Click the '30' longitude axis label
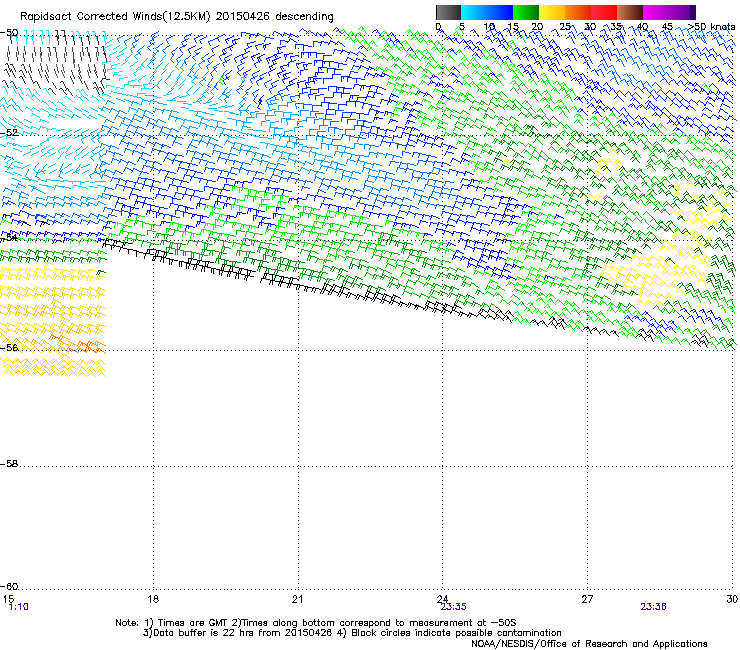This screenshot has width=740, height=650. tap(732, 599)
